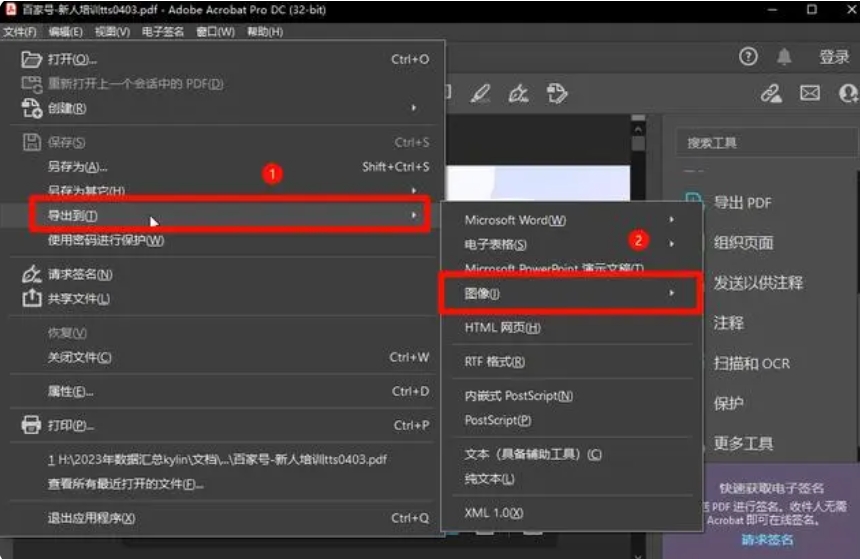Open the Edit (编辑) menu

65,32
